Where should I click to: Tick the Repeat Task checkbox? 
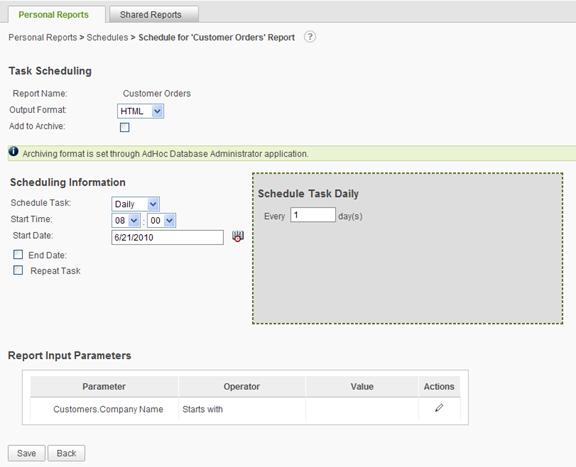click(18, 270)
